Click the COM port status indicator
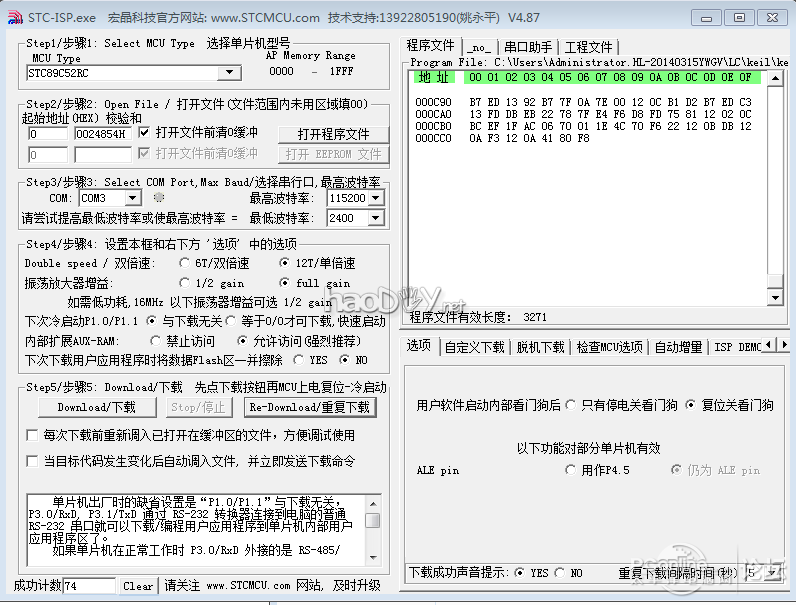Screen dimensions: 796x605 (x=158, y=198)
